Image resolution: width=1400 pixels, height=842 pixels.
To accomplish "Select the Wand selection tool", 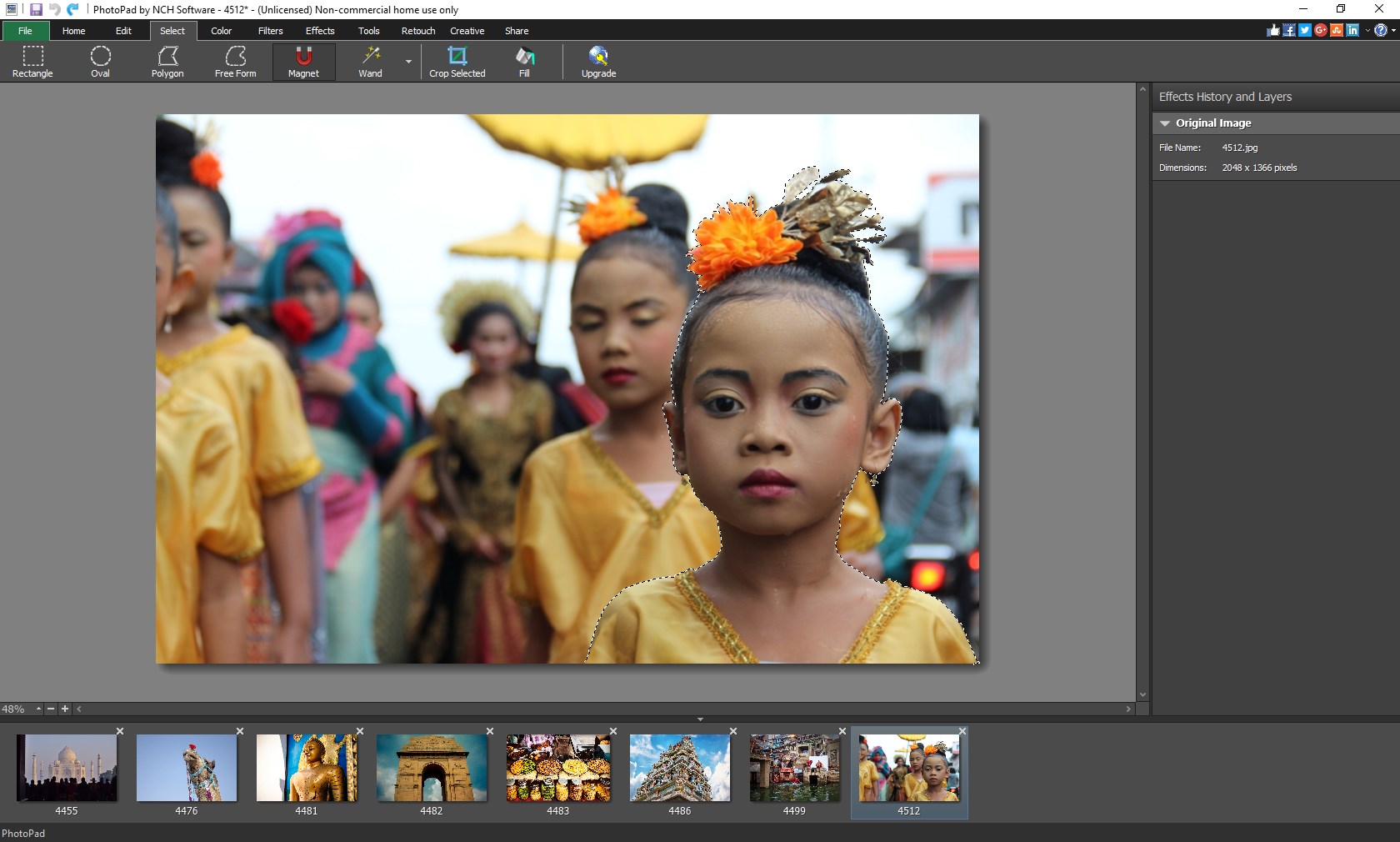I will click(370, 61).
